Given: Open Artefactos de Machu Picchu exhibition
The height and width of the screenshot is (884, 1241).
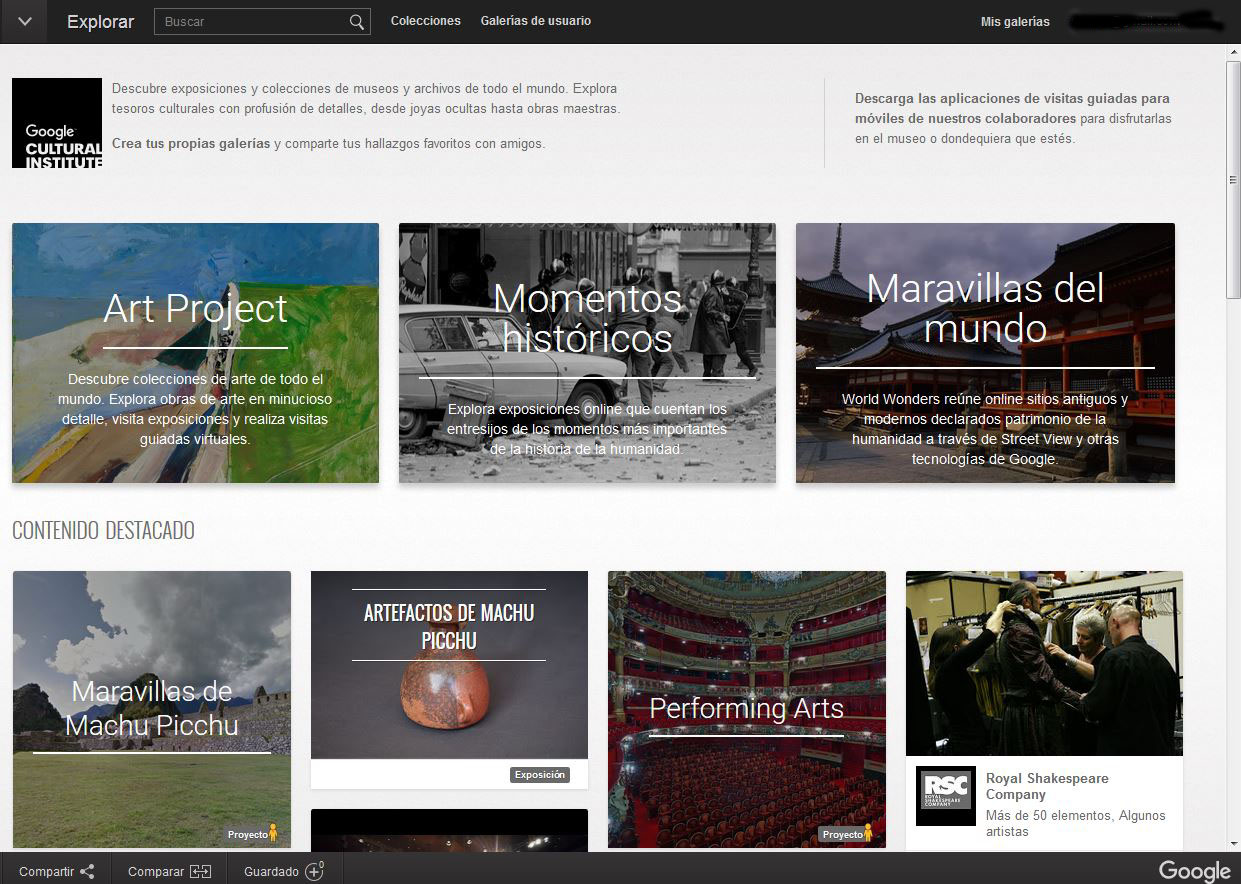Looking at the screenshot, I should tap(449, 679).
